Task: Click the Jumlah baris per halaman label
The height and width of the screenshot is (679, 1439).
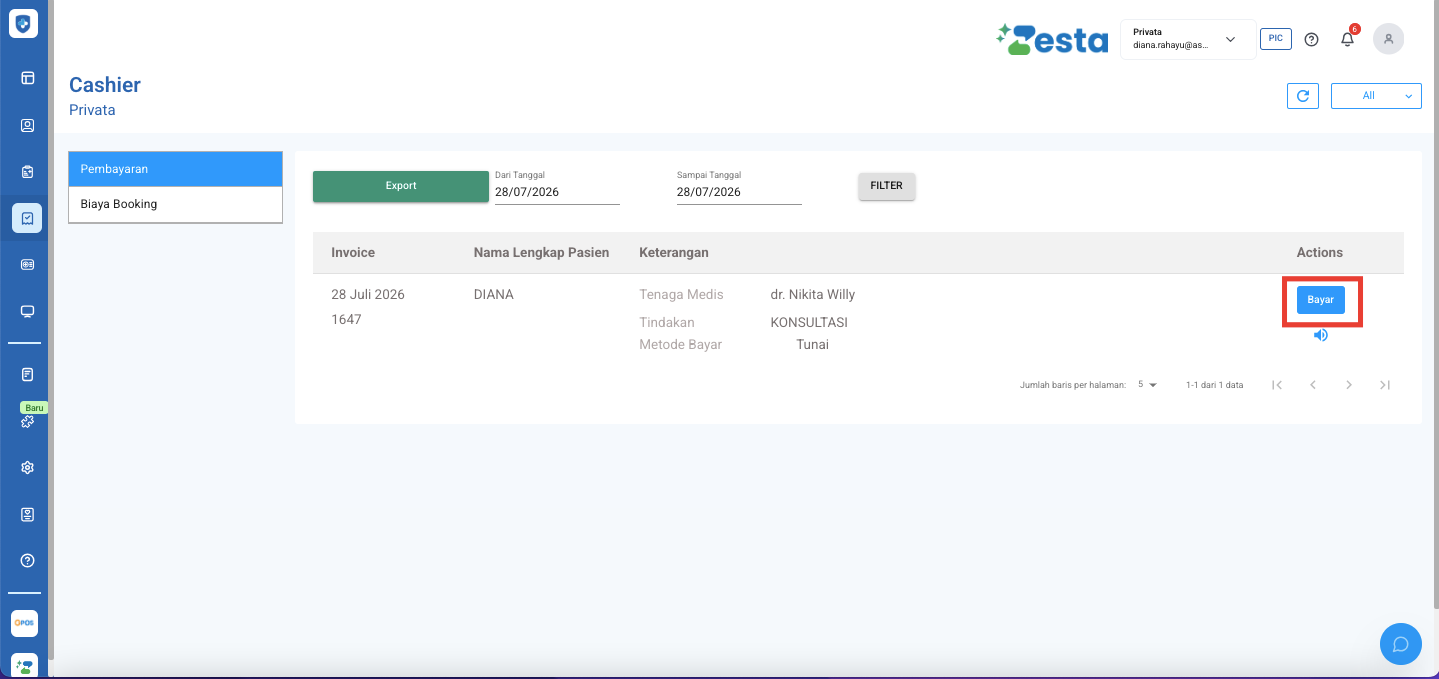Action: tap(1073, 385)
